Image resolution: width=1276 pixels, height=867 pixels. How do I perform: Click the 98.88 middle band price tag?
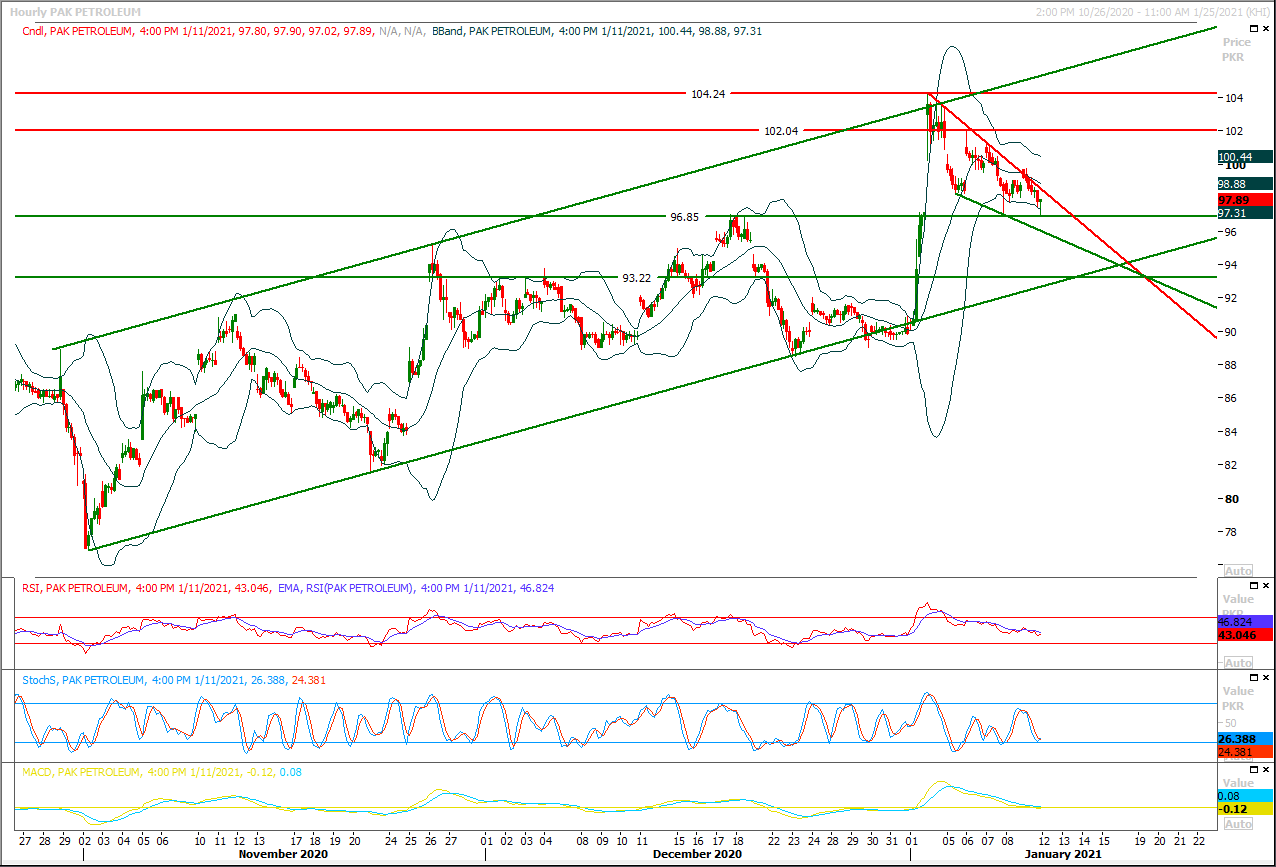tap(1244, 185)
